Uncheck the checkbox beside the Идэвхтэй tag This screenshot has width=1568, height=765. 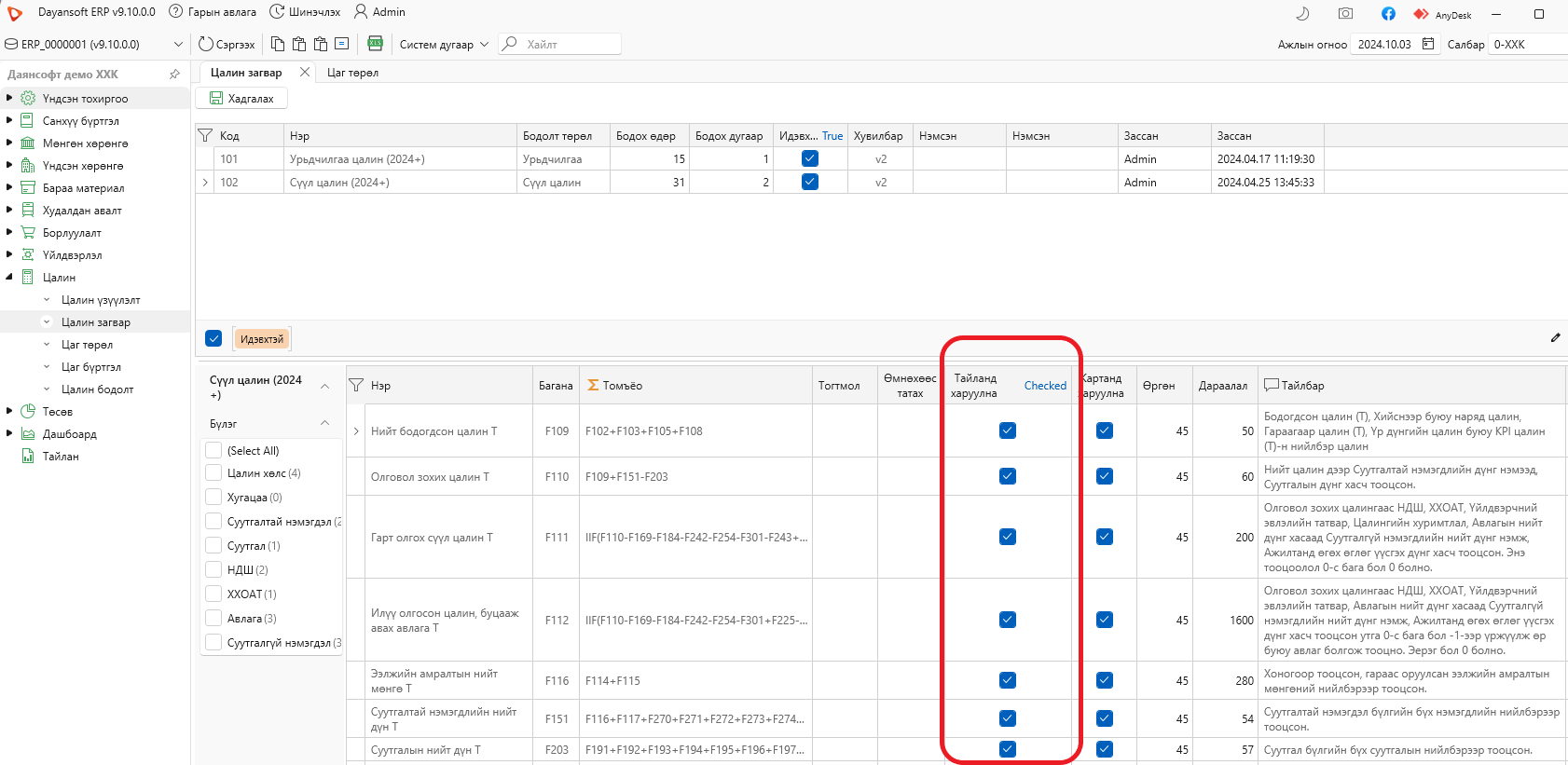coord(213,338)
